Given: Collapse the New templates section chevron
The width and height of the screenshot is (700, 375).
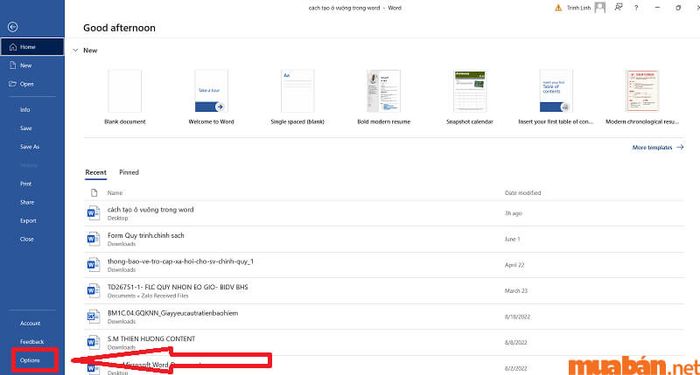Looking at the screenshot, I should (x=75, y=50).
